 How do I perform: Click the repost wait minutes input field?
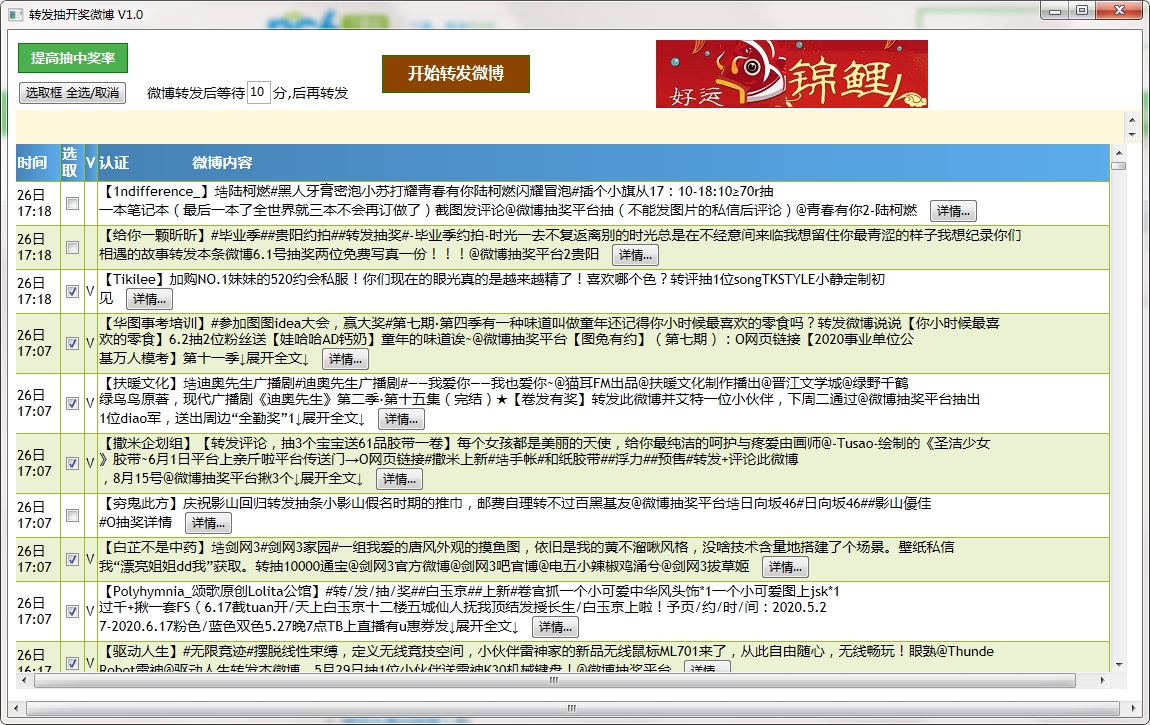258,93
